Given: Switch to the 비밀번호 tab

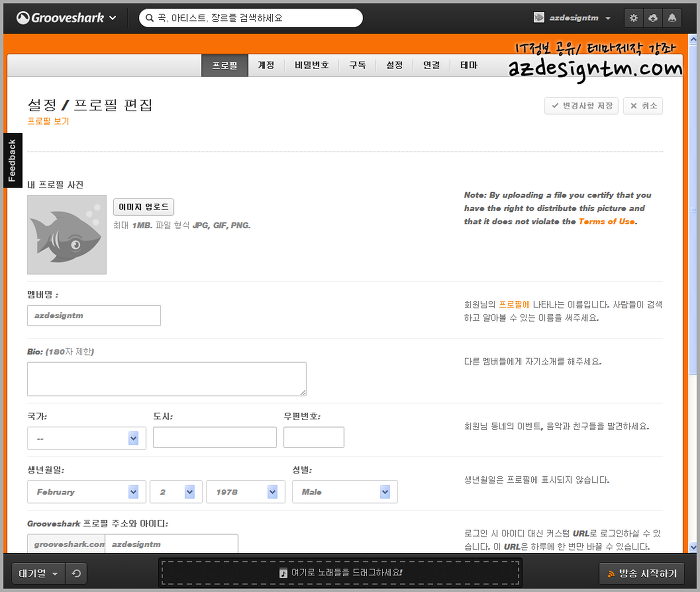Looking at the screenshot, I should [x=312, y=65].
